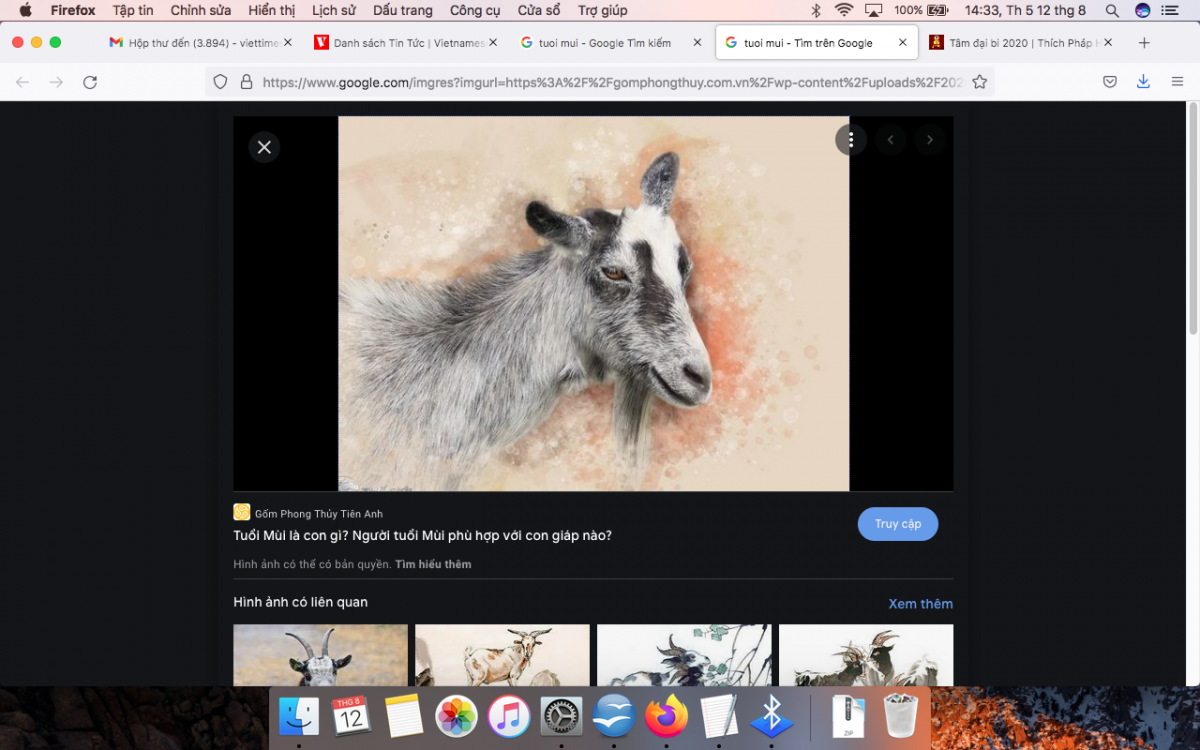Open the Firefox hamburger menu
The height and width of the screenshot is (750, 1200).
[1177, 82]
